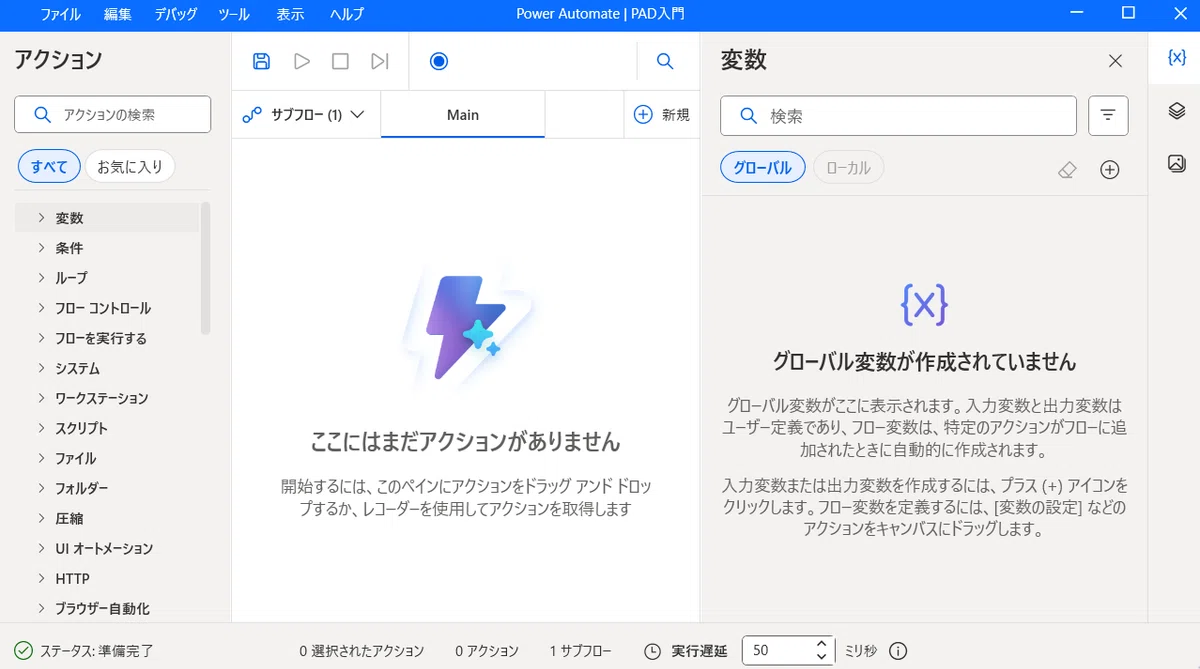
Task: Focus the variables 検索 field
Action: (x=898, y=116)
